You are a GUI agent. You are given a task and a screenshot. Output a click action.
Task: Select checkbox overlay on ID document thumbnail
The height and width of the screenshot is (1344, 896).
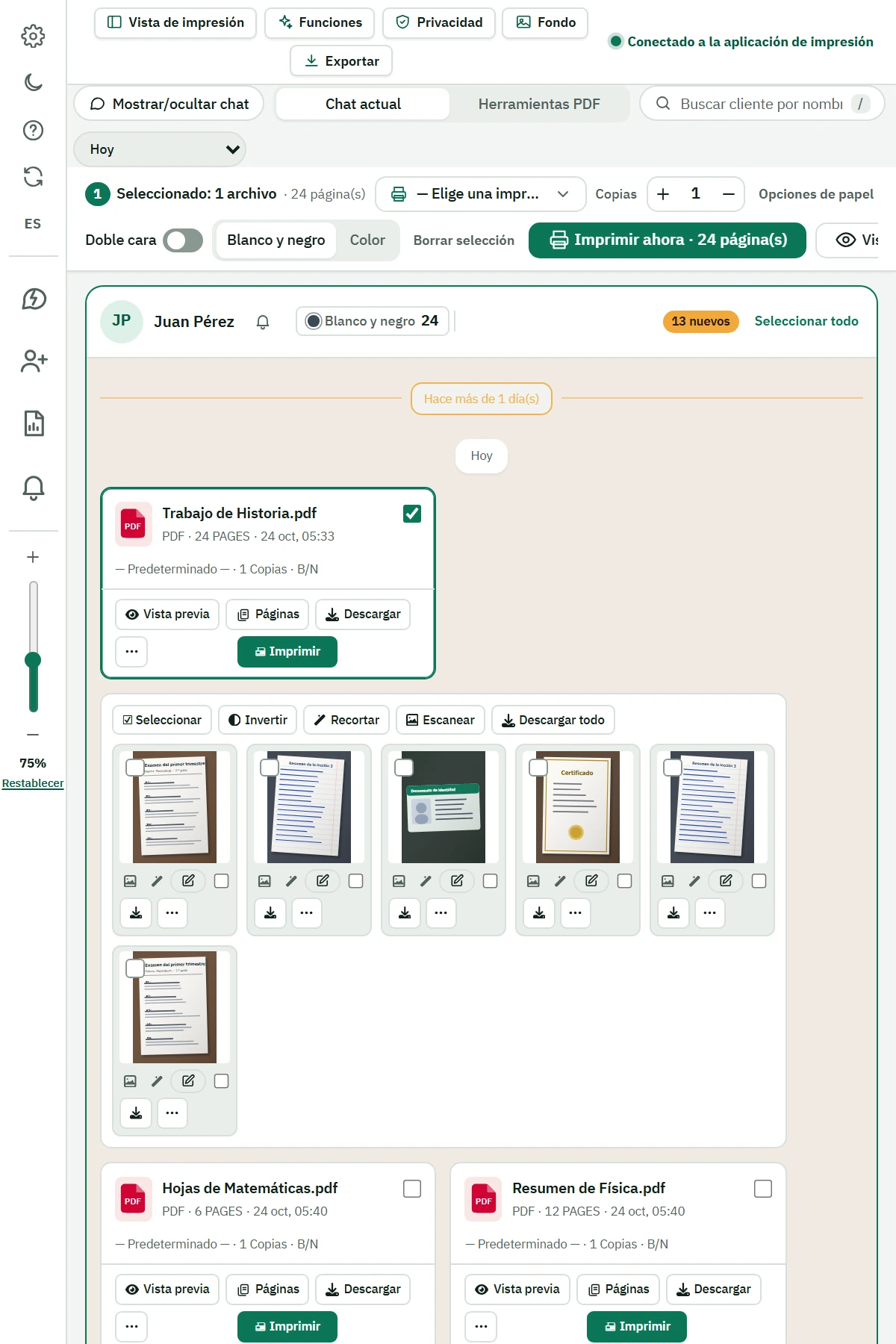(404, 768)
